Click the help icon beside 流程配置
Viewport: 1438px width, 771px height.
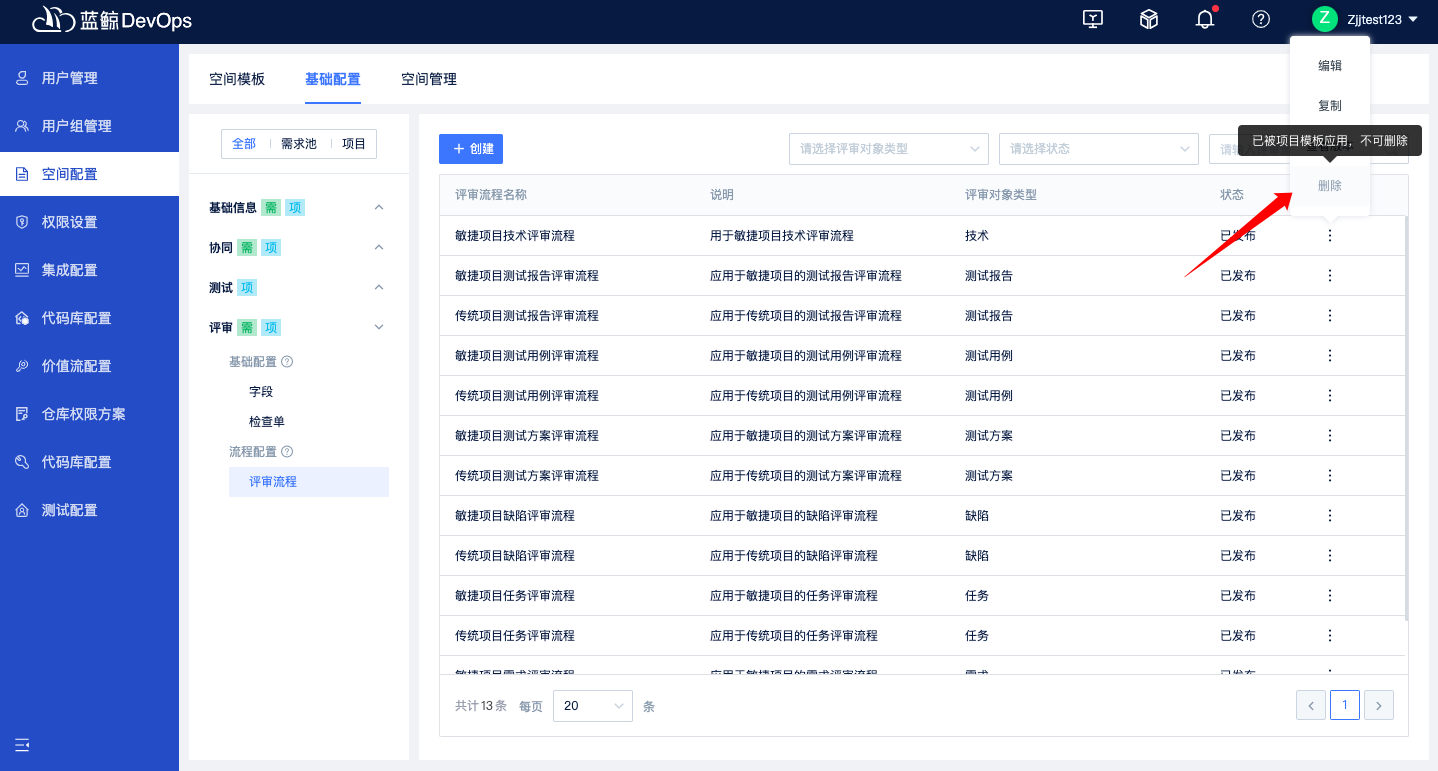(287, 452)
